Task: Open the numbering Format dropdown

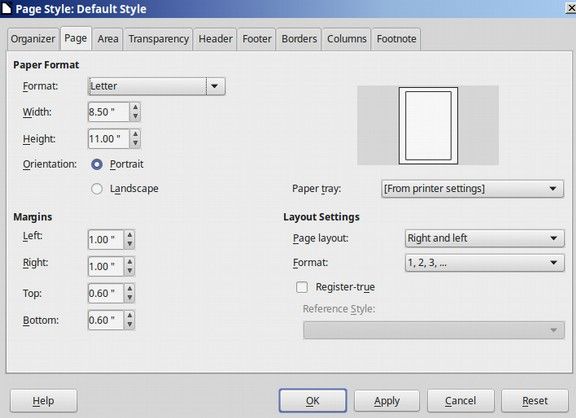Action: click(485, 263)
